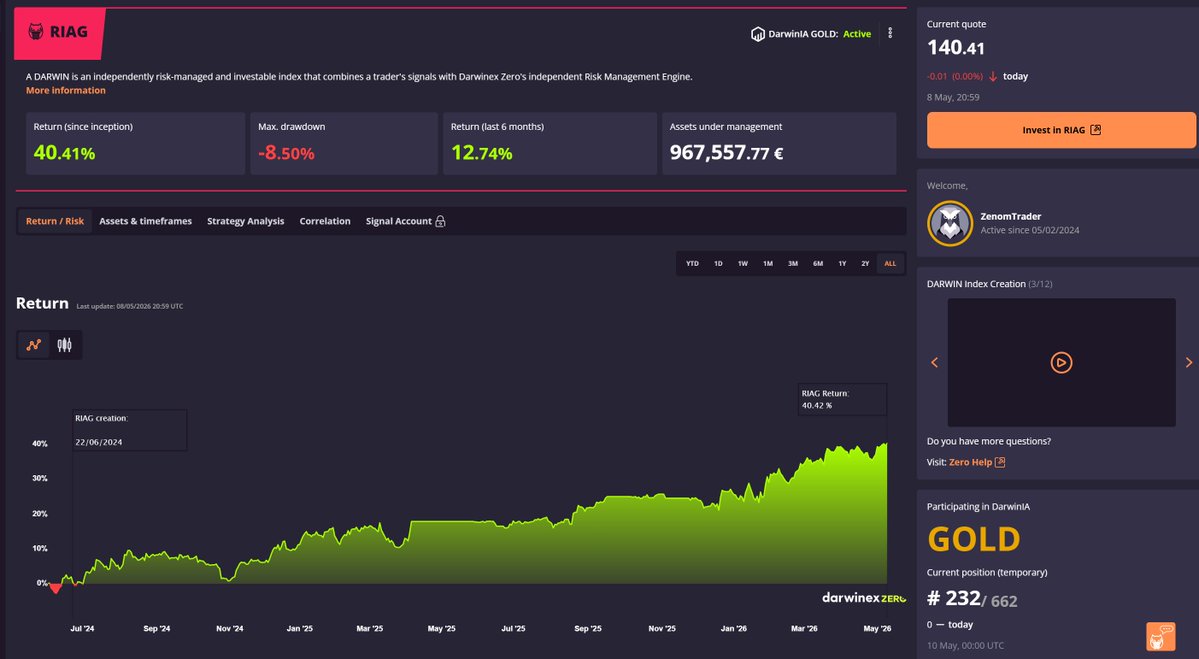The height and width of the screenshot is (659, 1199).
Task: Open the More information link
Action: [66, 90]
